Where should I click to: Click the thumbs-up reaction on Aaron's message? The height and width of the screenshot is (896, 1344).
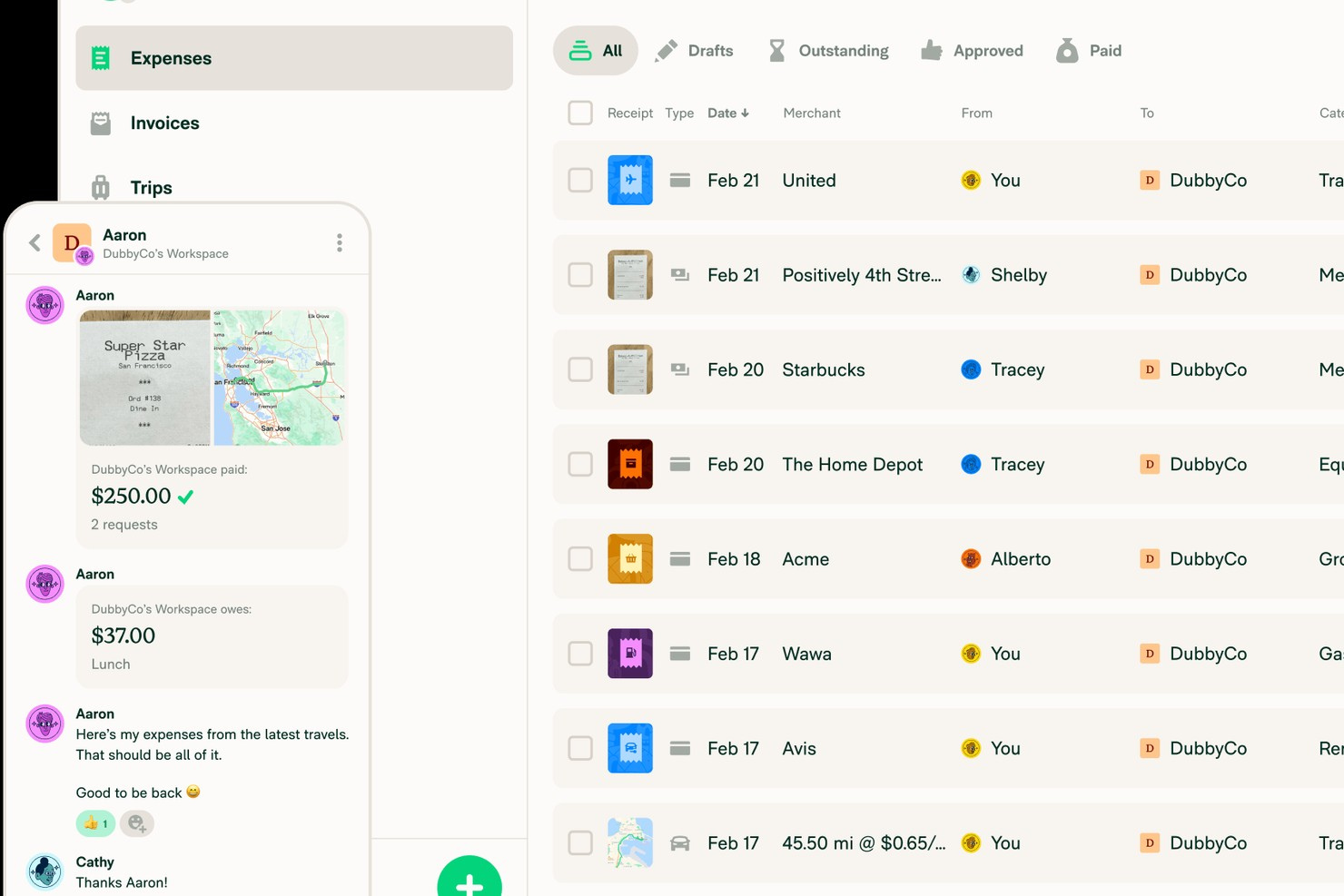point(94,823)
